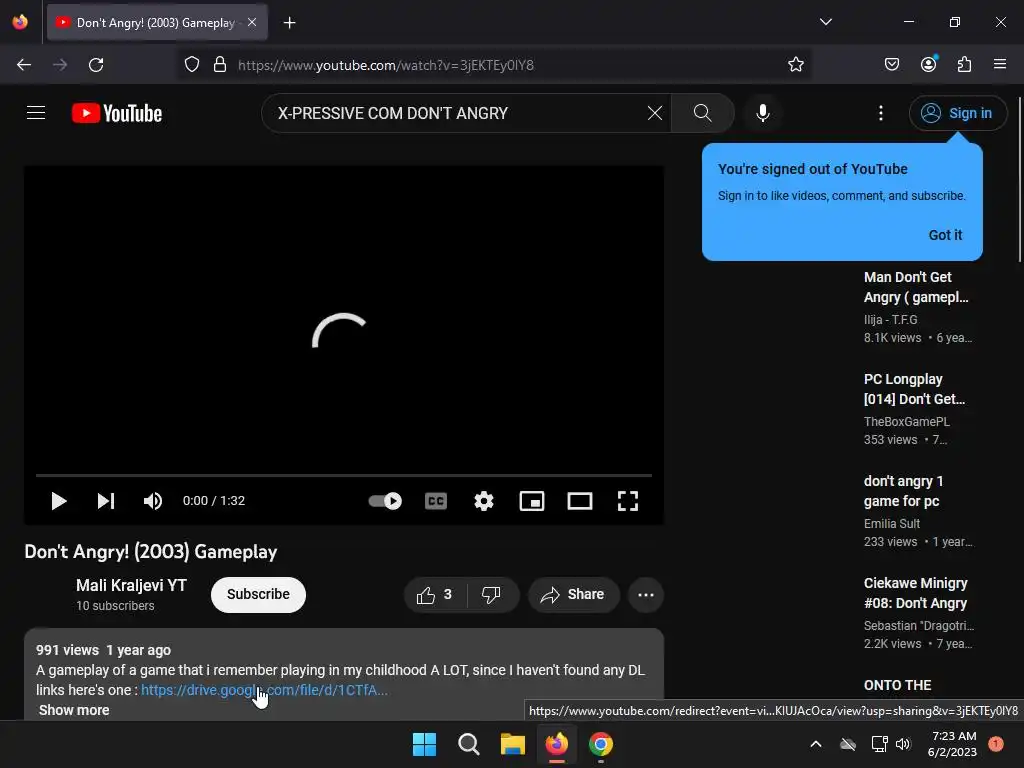Image resolution: width=1024 pixels, height=768 pixels.
Task: Open Ciekawe Minigry #08: Don't Angry video
Action: point(915,593)
